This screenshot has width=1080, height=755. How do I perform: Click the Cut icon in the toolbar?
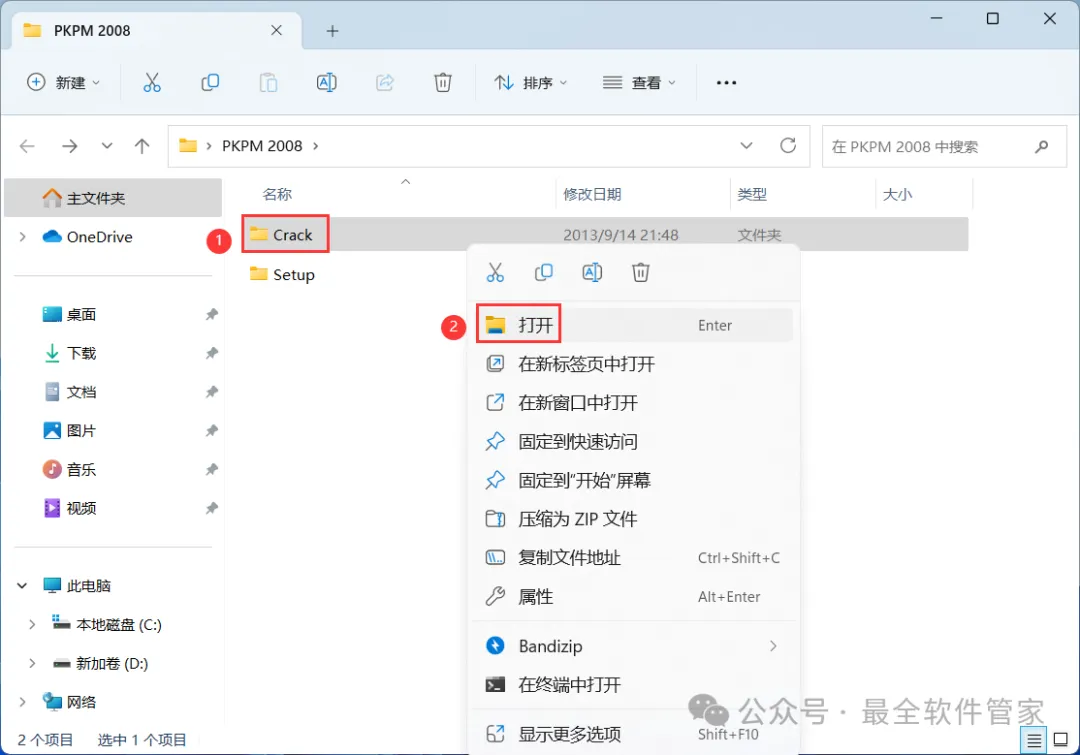[x=152, y=83]
